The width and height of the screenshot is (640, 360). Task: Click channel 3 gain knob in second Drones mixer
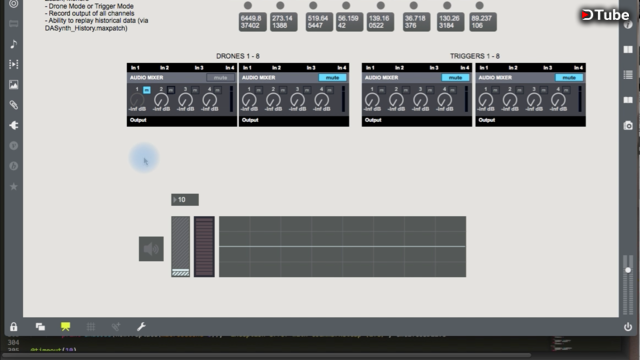tap(297, 100)
